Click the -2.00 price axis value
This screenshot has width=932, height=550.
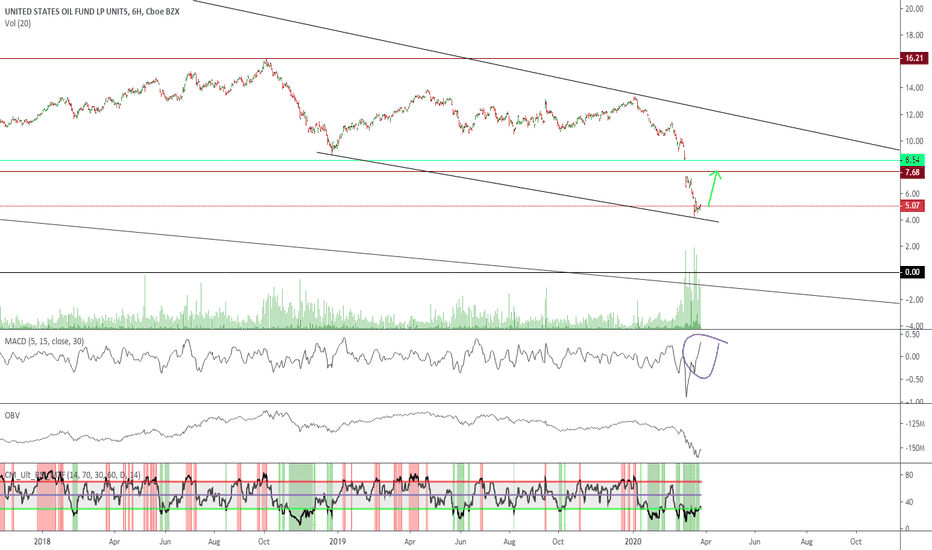tap(914, 300)
